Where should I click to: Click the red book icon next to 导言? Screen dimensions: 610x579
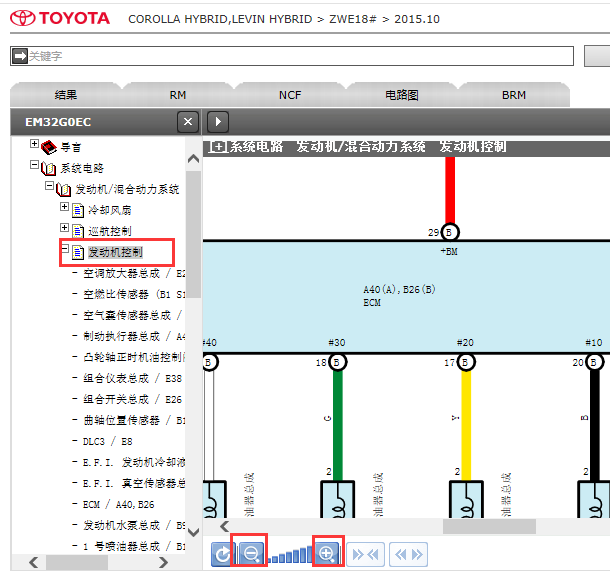(x=49, y=147)
